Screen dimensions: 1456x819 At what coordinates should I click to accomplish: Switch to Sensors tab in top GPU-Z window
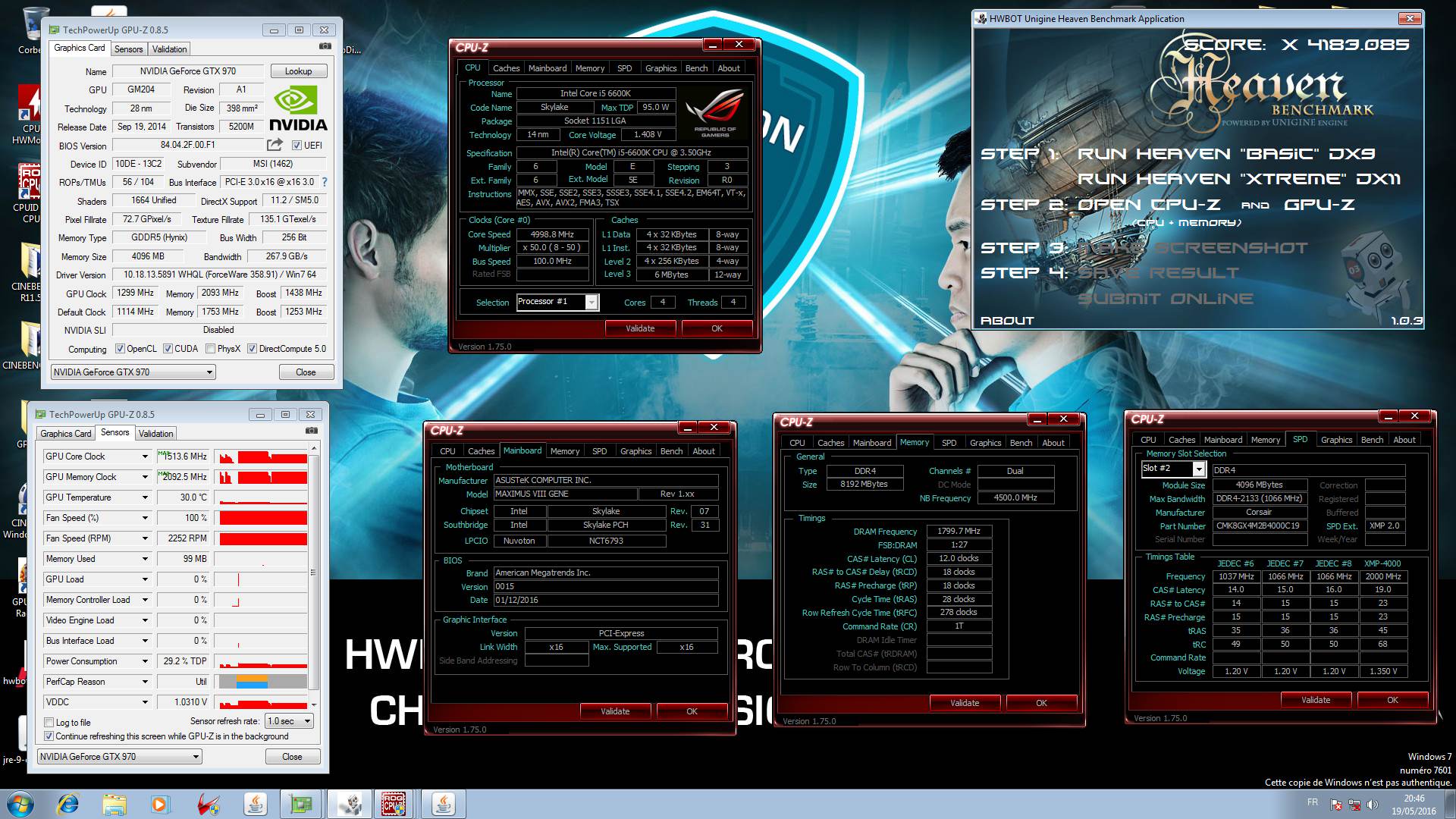128,49
